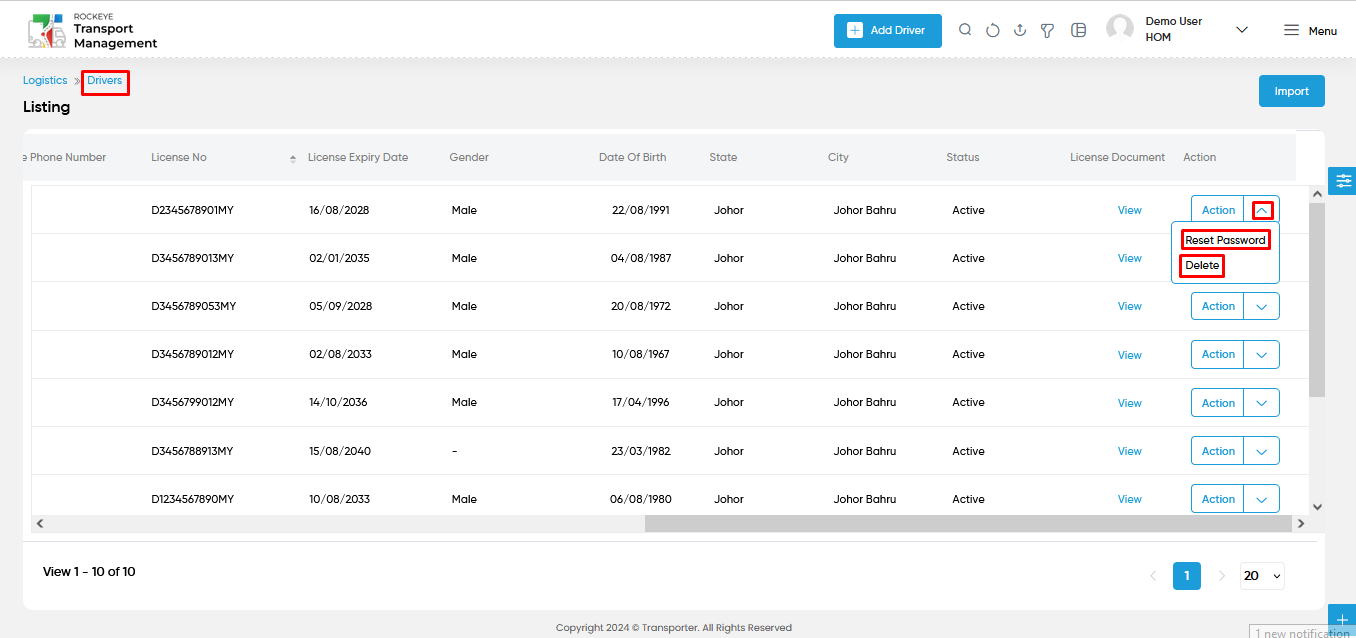Screen dimensions: 1356x638
Task: Click the right arrow of horizontal scrollbar
Action: [1301, 523]
